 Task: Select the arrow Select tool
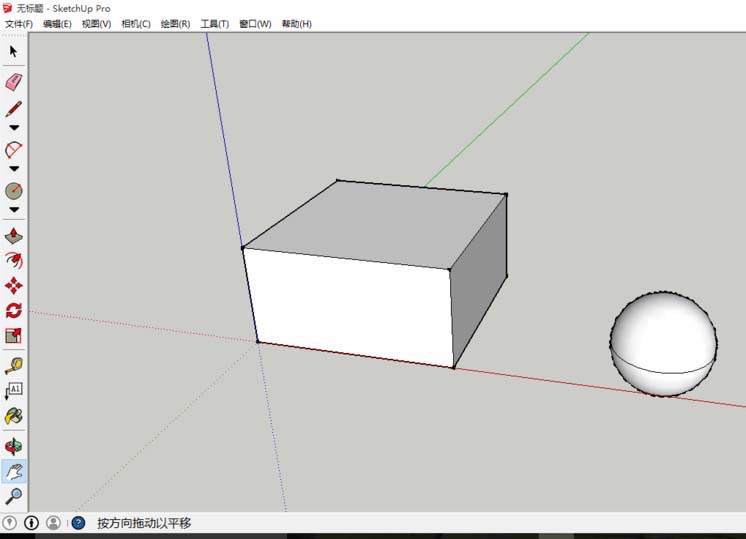(14, 51)
